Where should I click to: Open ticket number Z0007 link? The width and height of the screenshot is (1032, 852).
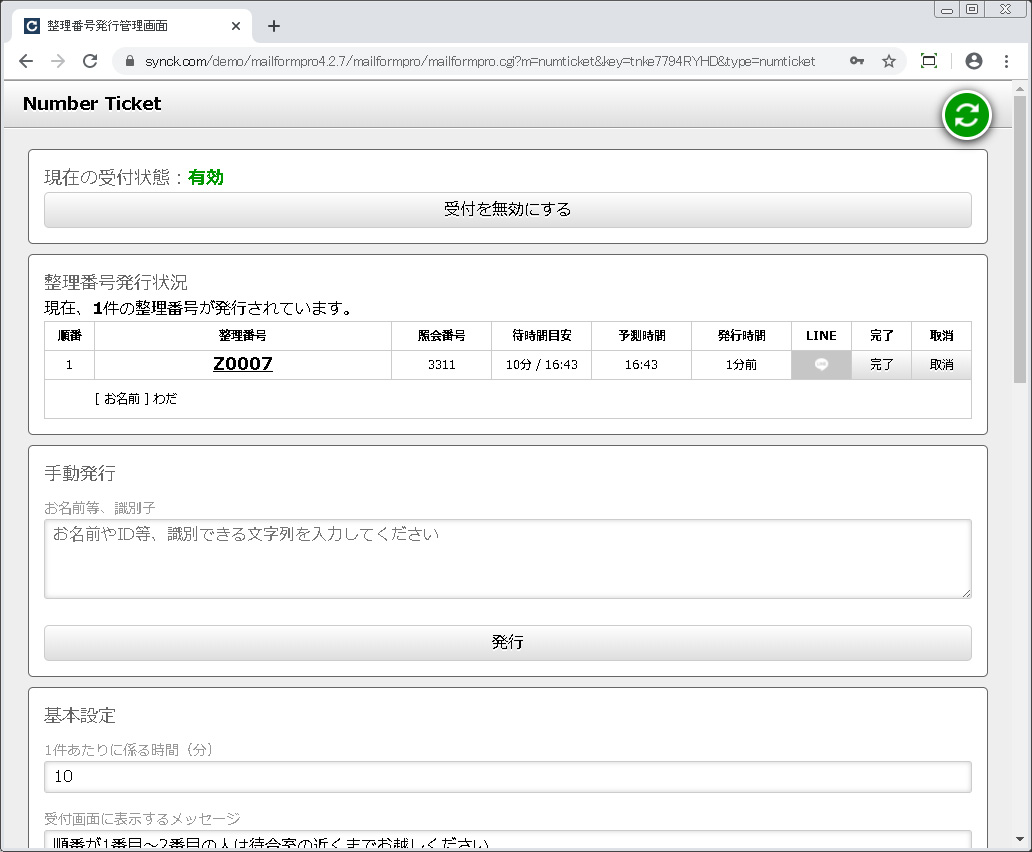point(242,364)
